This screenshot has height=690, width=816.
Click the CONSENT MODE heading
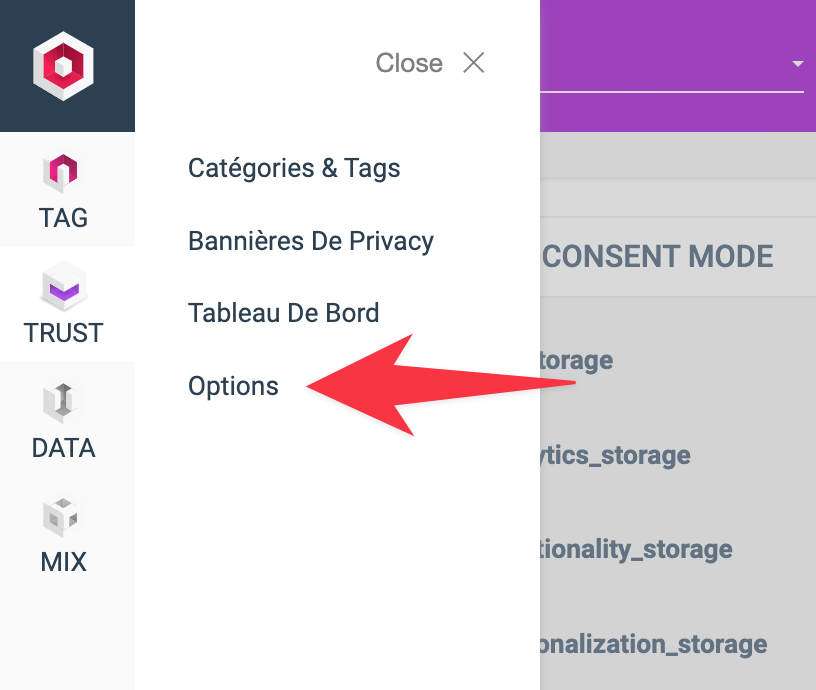(x=657, y=257)
